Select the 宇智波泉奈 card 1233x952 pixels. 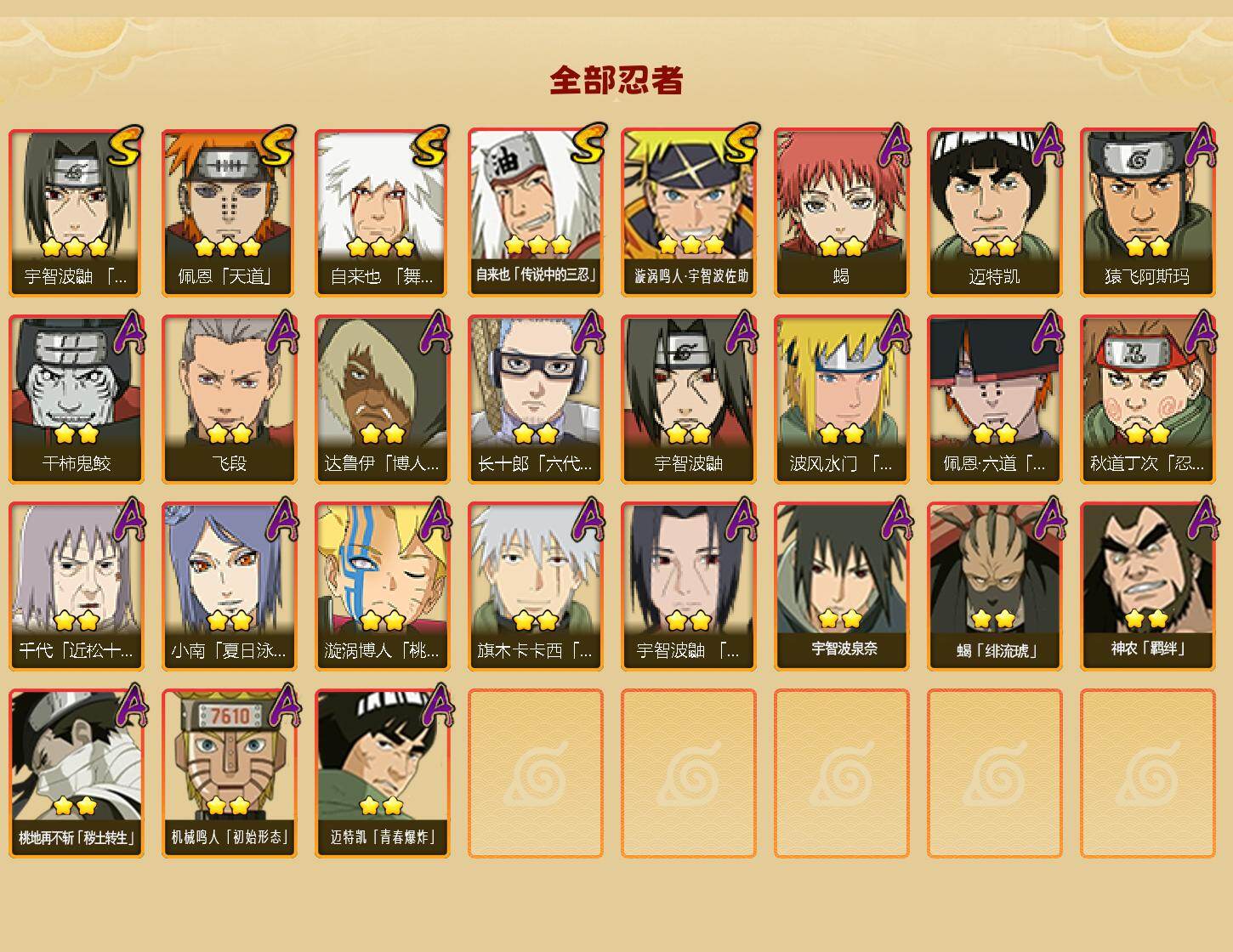[x=841, y=586]
